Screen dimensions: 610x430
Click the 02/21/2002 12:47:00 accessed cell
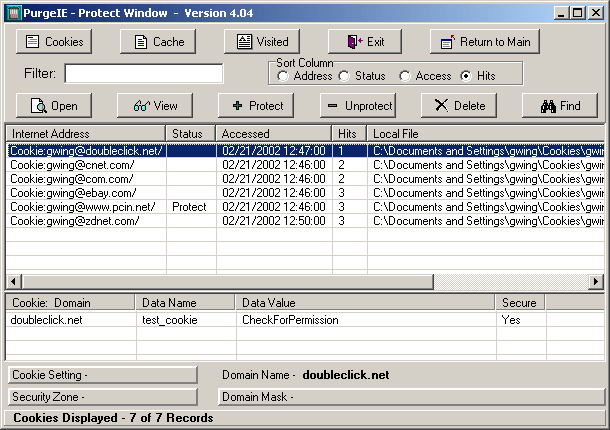pyautogui.click(x=274, y=151)
